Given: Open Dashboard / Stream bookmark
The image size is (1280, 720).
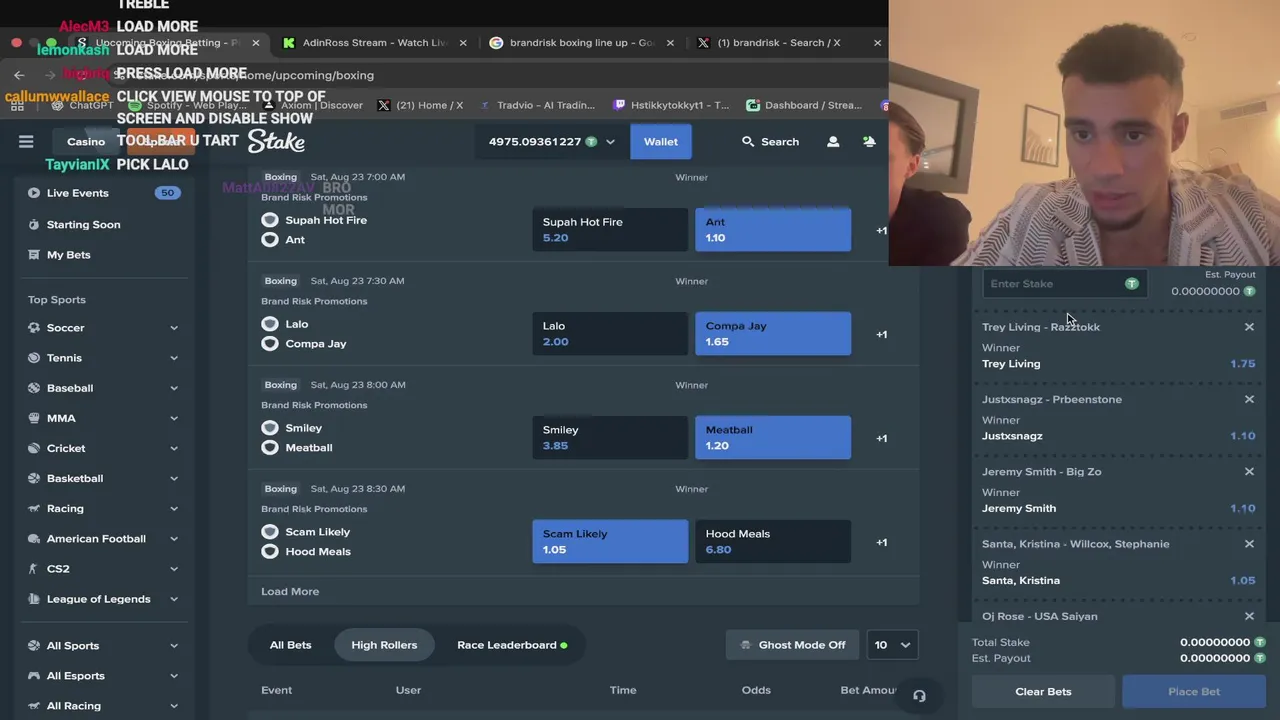Looking at the screenshot, I should coord(804,105).
